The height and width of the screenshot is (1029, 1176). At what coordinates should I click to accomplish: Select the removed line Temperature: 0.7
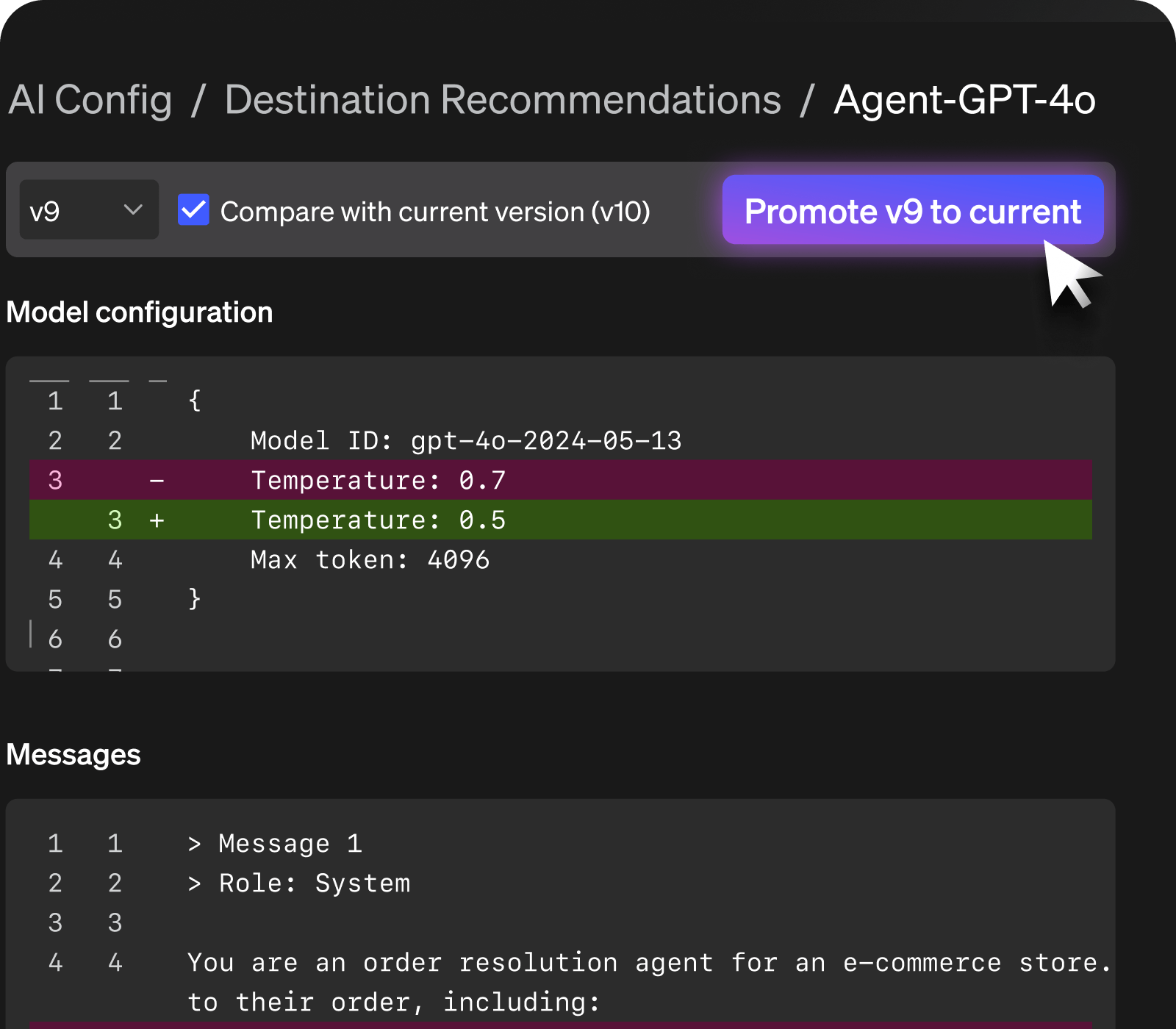(561, 480)
